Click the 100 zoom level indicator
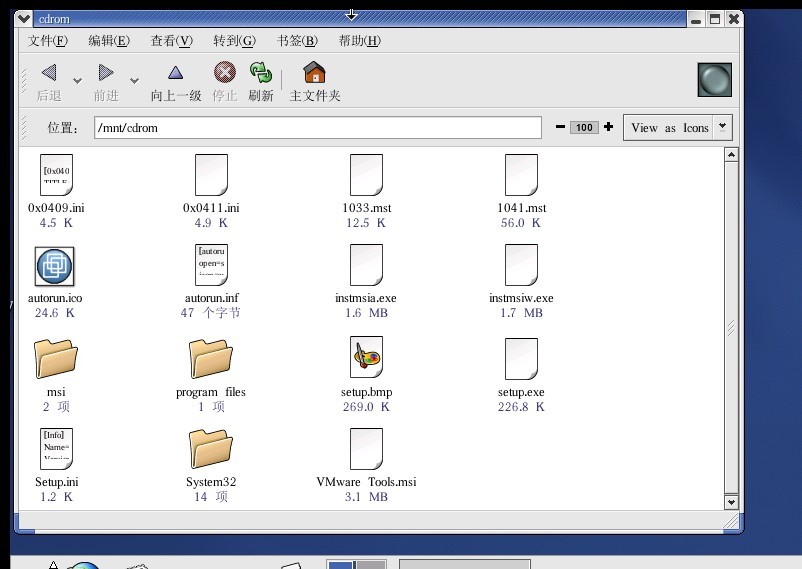Image resolution: width=802 pixels, height=569 pixels. pos(584,128)
